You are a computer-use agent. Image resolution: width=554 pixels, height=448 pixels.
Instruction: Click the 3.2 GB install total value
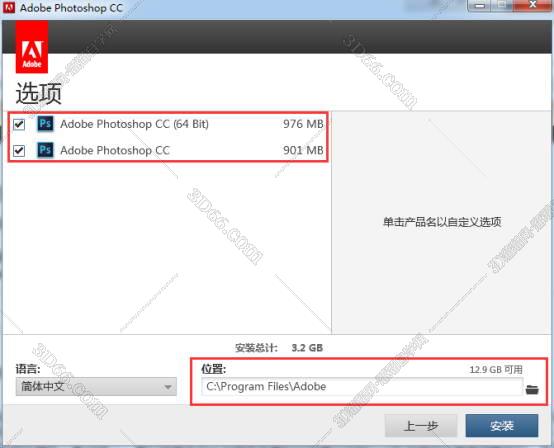coord(307,348)
